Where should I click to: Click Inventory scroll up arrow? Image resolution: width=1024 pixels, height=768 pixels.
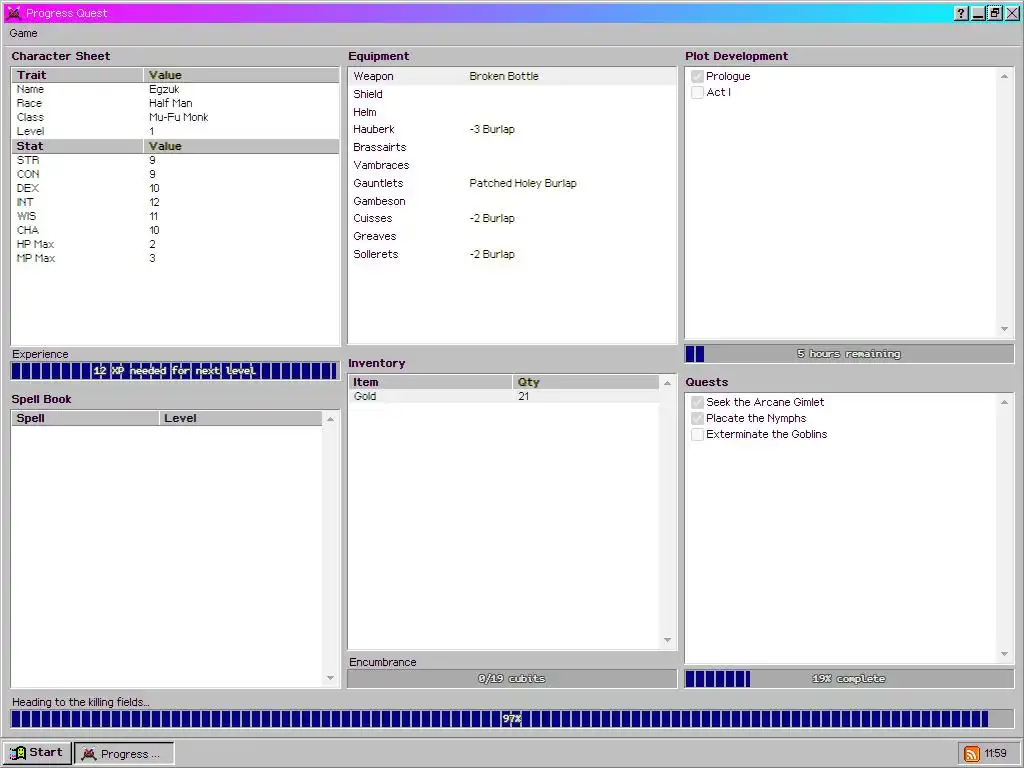(667, 383)
